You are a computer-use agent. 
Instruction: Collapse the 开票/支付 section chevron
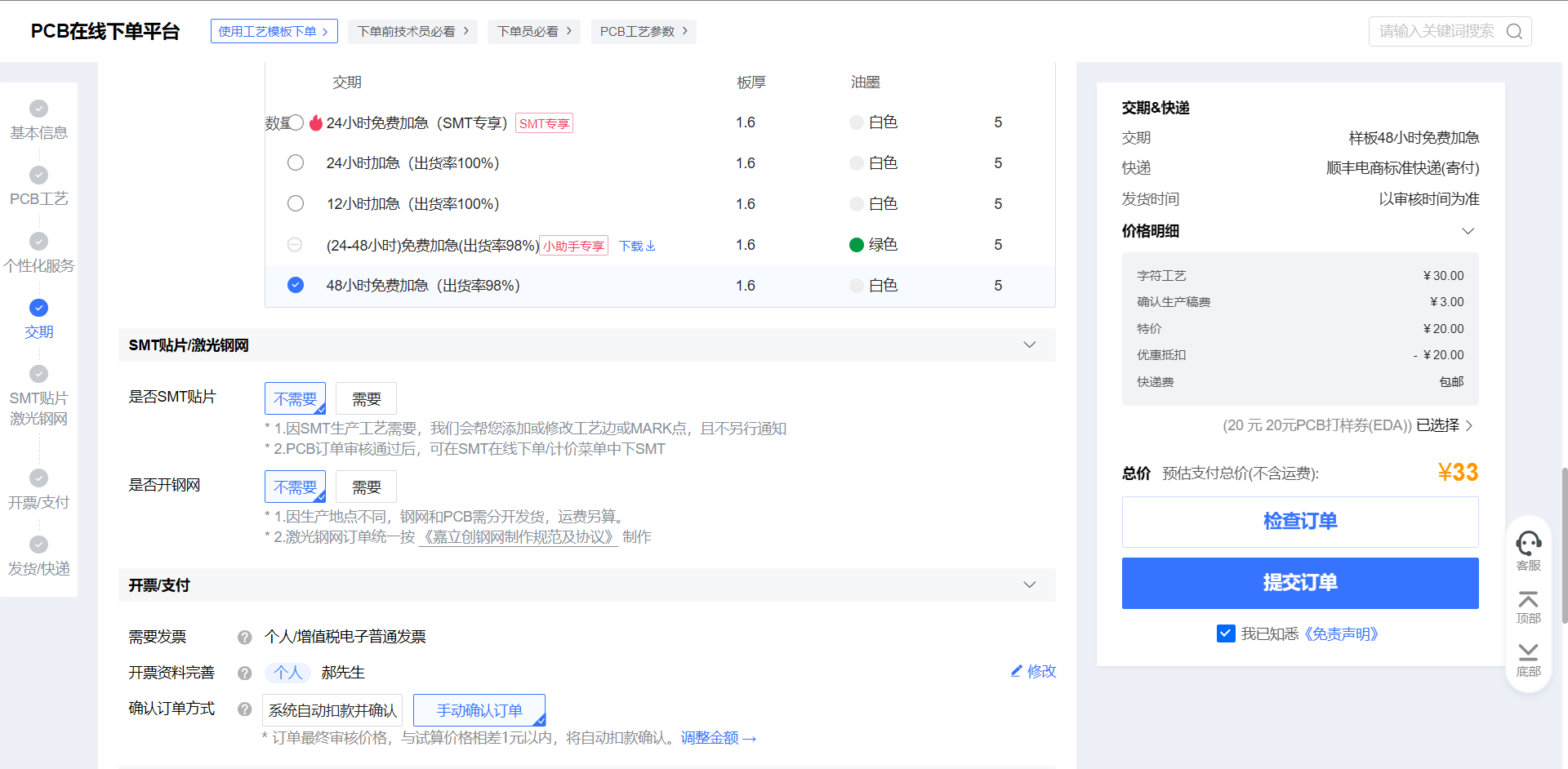1030,585
